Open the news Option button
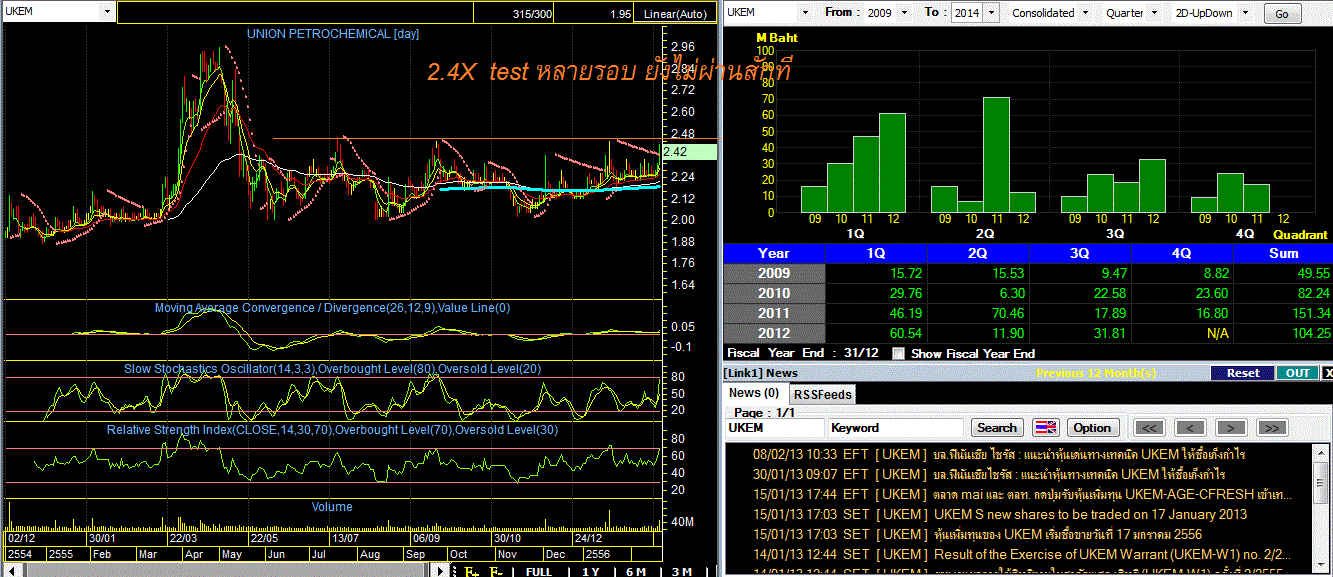Screen dimensions: 1333x577 click(x=1092, y=428)
